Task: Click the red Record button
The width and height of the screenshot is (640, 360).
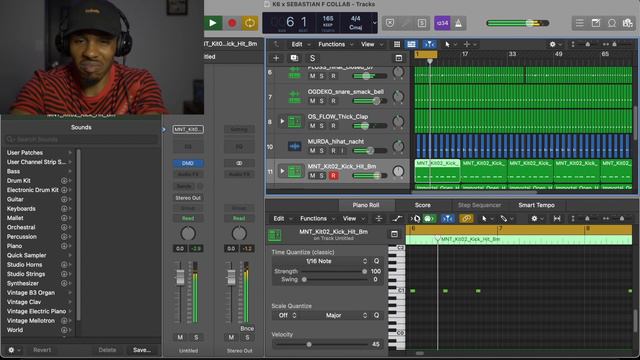Action: tap(232, 23)
